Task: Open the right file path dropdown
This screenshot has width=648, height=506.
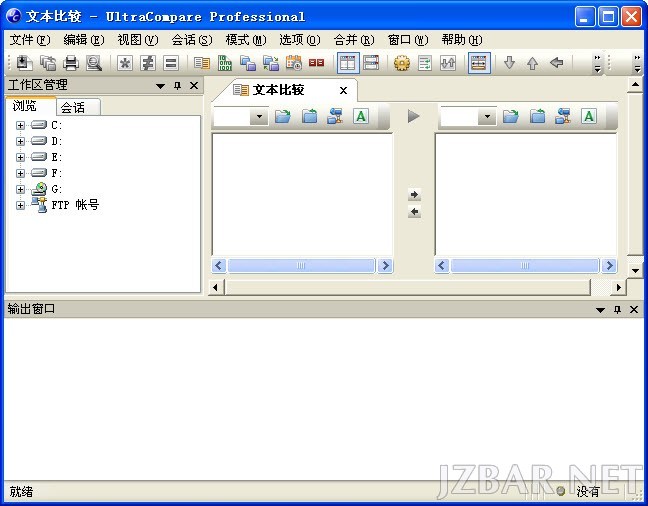Action: (487, 116)
